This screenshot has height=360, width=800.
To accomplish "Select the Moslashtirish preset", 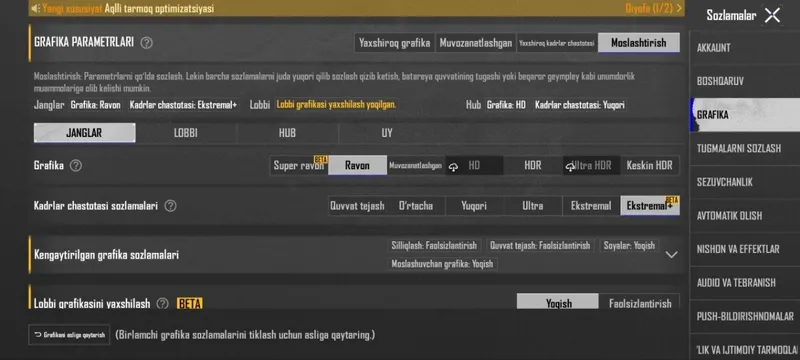I will [x=639, y=43].
